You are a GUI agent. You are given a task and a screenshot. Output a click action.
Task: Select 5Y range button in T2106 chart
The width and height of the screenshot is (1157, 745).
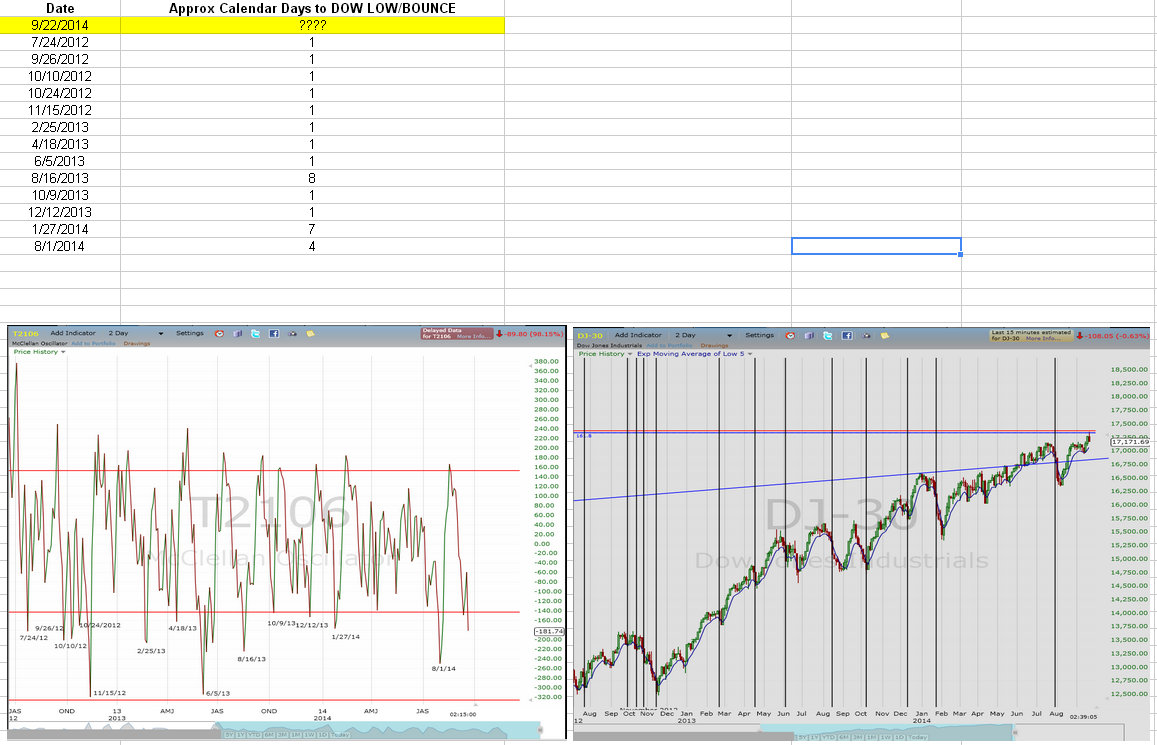[229, 735]
